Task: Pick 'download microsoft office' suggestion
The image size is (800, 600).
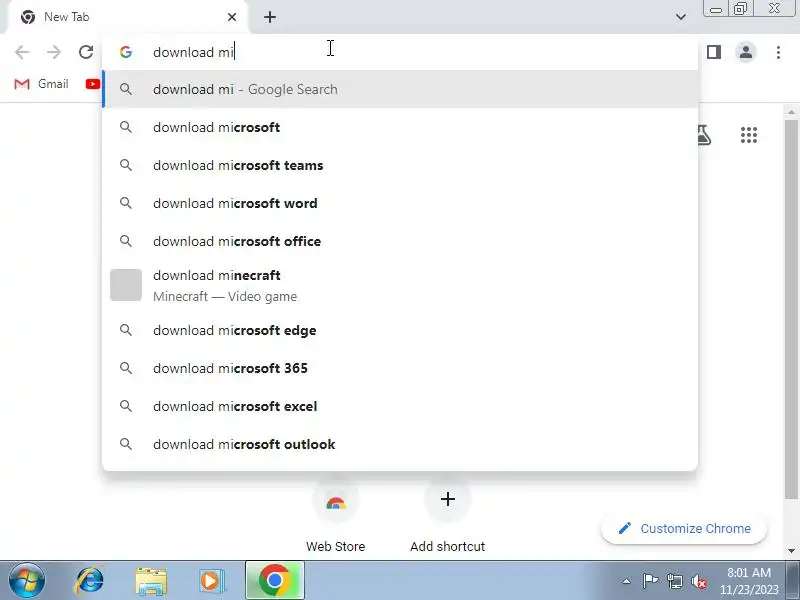Action: (400, 241)
